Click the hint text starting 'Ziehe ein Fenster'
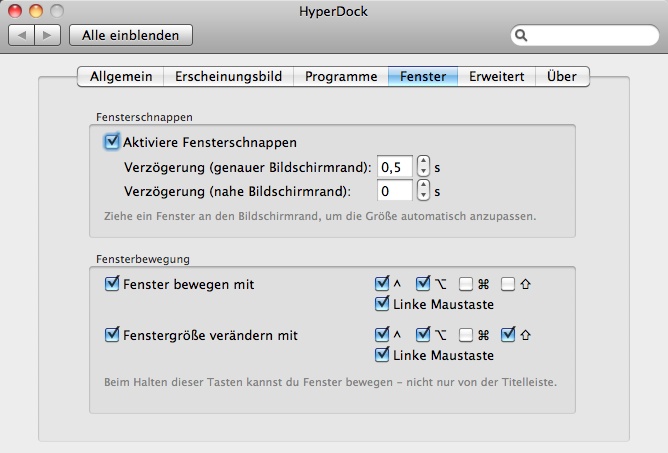Image resolution: width=668 pixels, height=453 pixels. point(320,216)
